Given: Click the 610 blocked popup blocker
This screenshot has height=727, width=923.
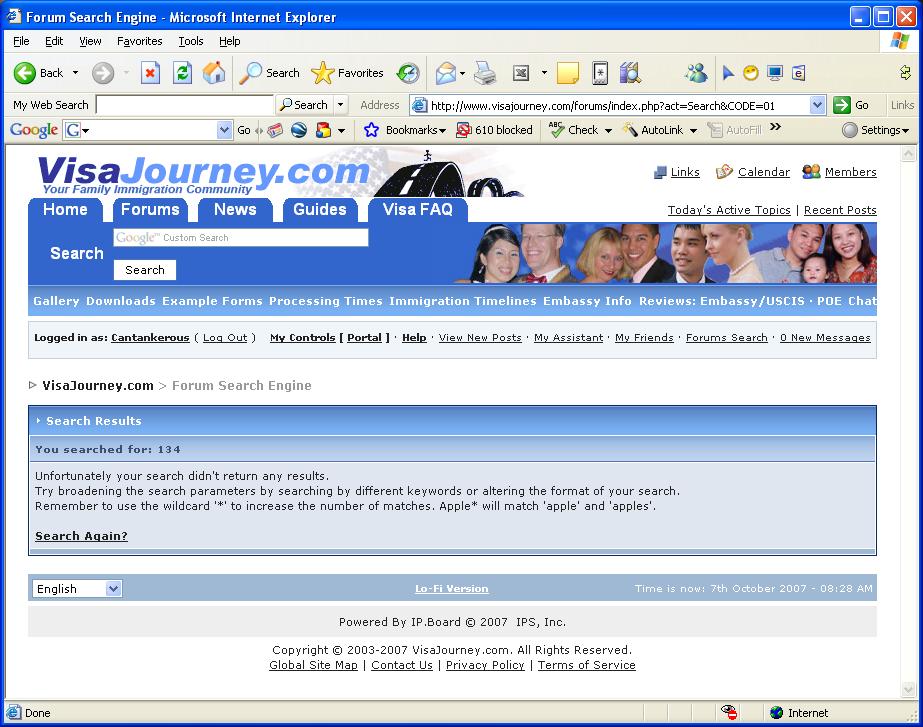Looking at the screenshot, I should click(494, 130).
